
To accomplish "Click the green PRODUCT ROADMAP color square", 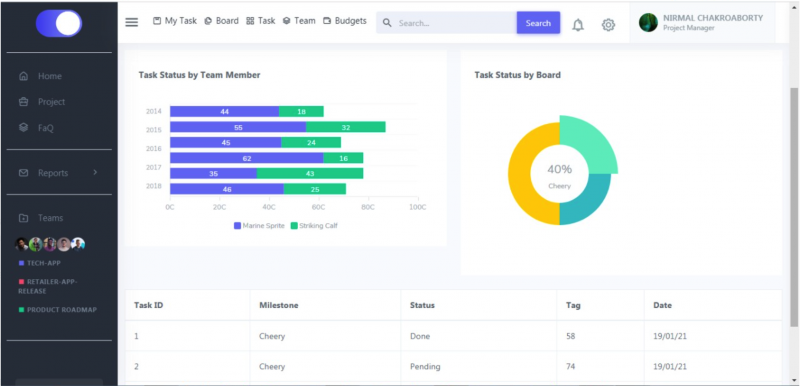I will (21, 310).
